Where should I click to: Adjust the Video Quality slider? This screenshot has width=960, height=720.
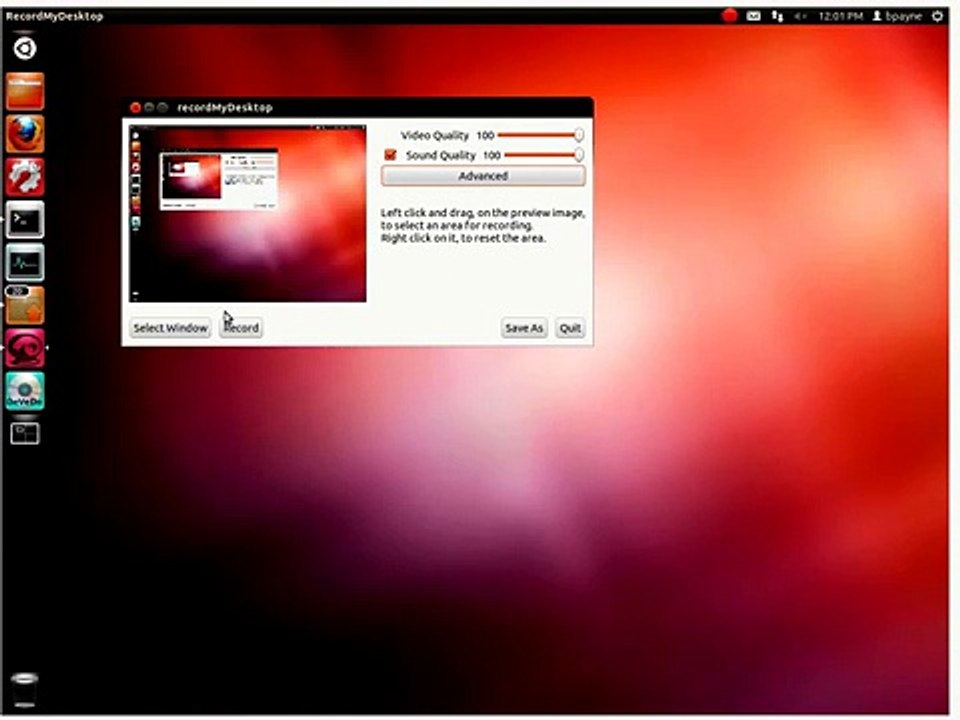pyautogui.click(x=539, y=135)
